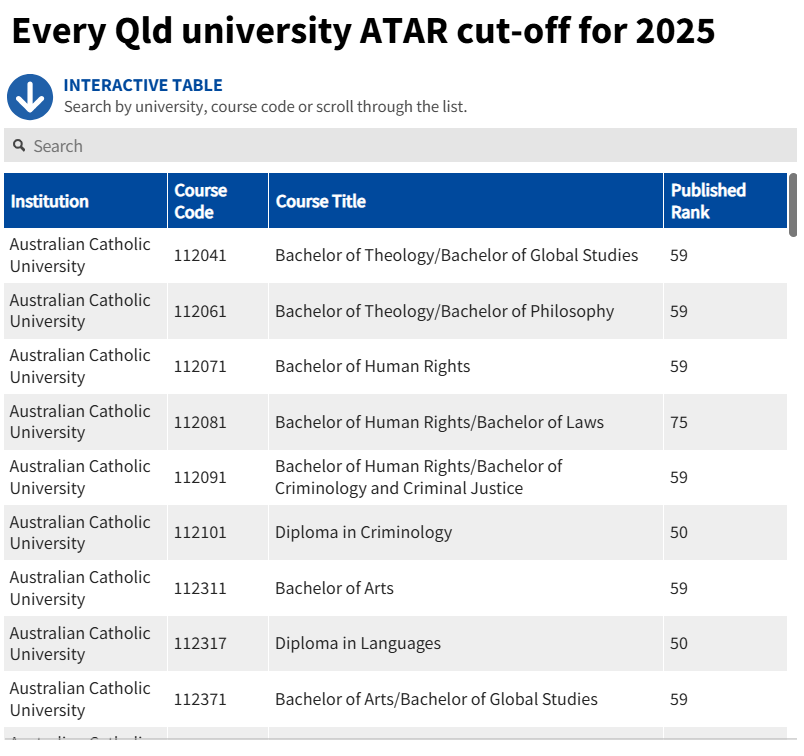Viewport: 804px width, 756px height.
Task: Select course code 112071
Action: (x=200, y=367)
